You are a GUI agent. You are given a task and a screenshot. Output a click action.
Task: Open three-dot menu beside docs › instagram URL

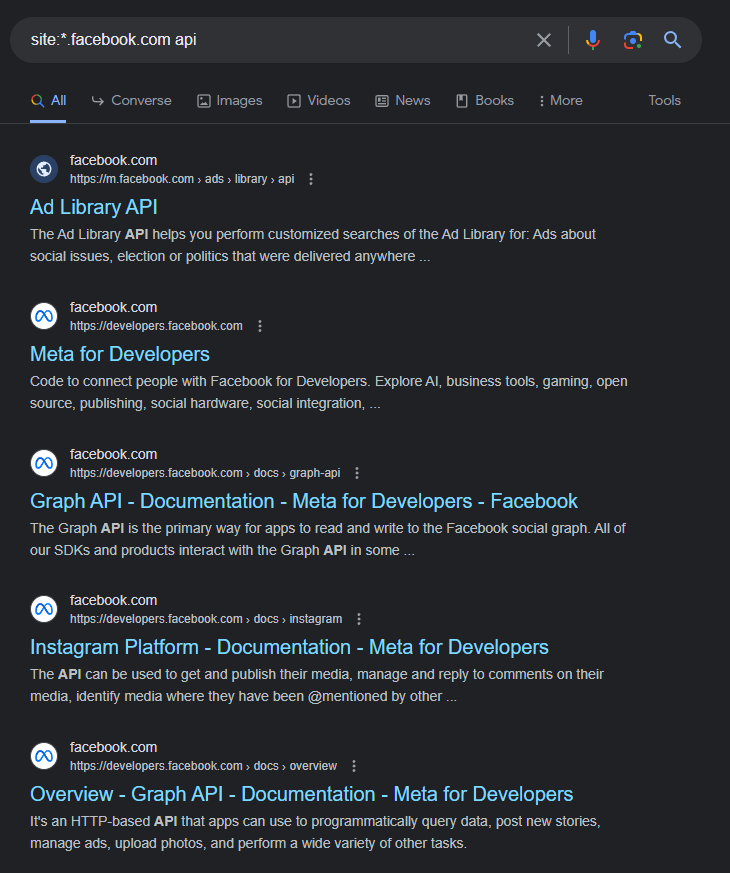(359, 619)
